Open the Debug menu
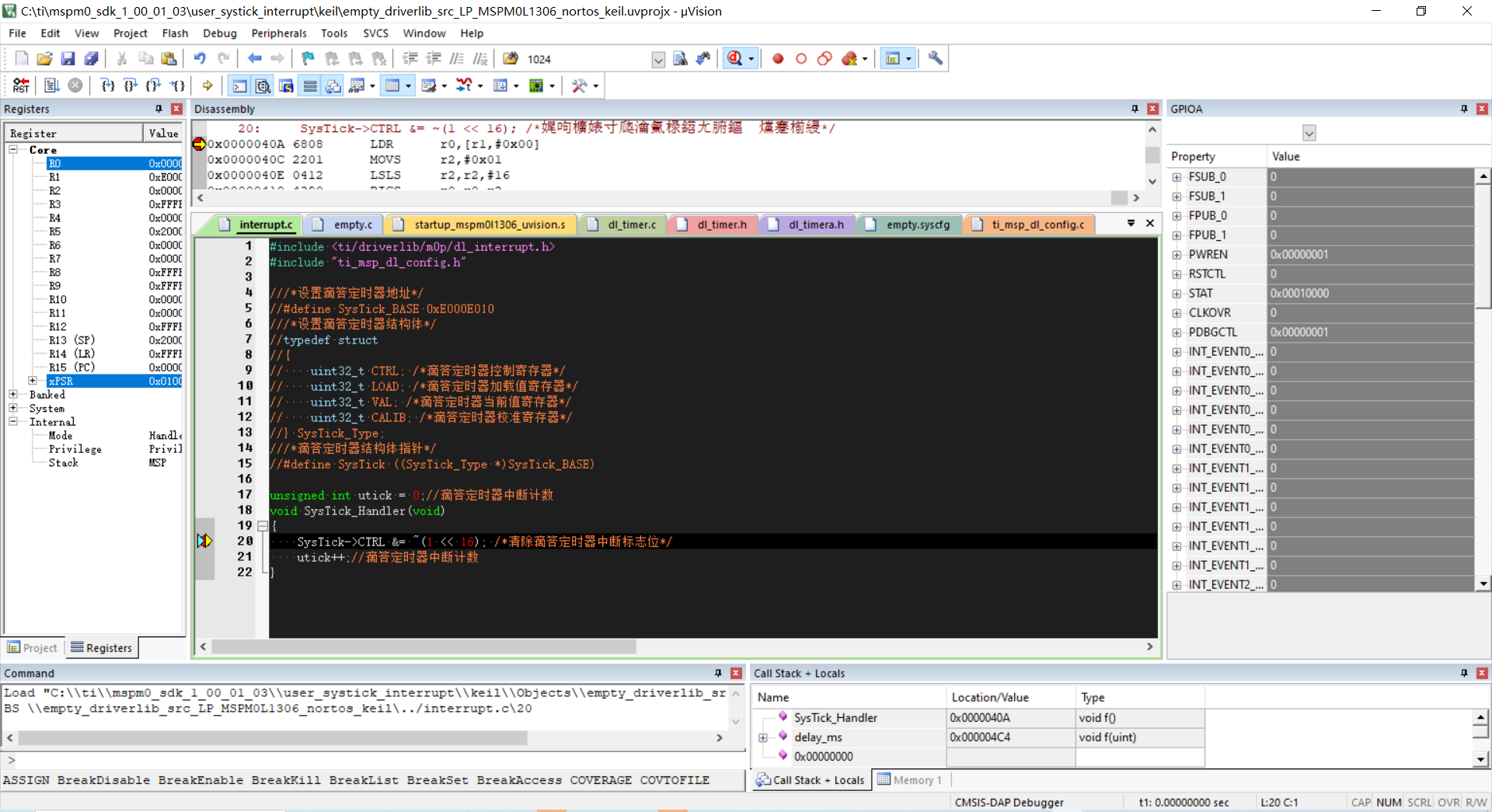This screenshot has width=1492, height=812. click(219, 33)
